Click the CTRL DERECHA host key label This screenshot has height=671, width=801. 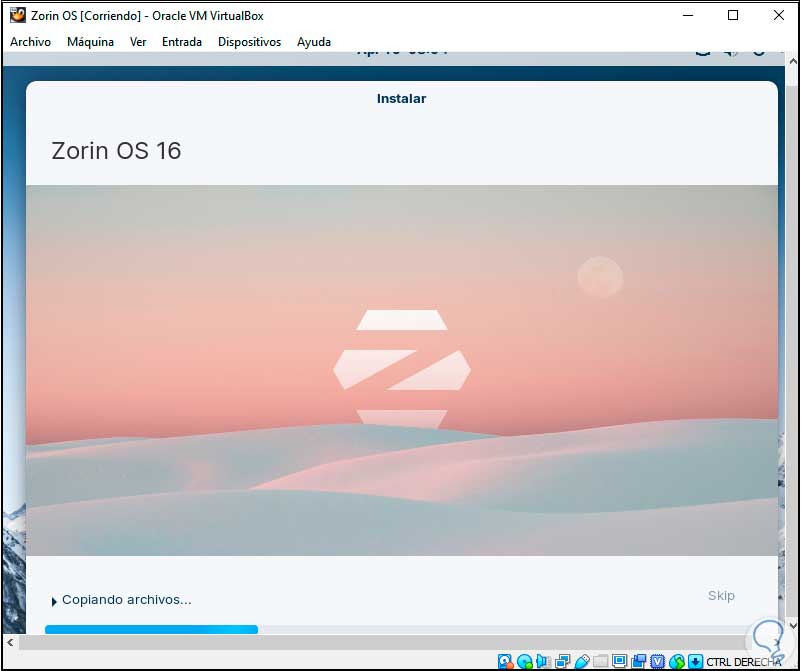[743, 662]
